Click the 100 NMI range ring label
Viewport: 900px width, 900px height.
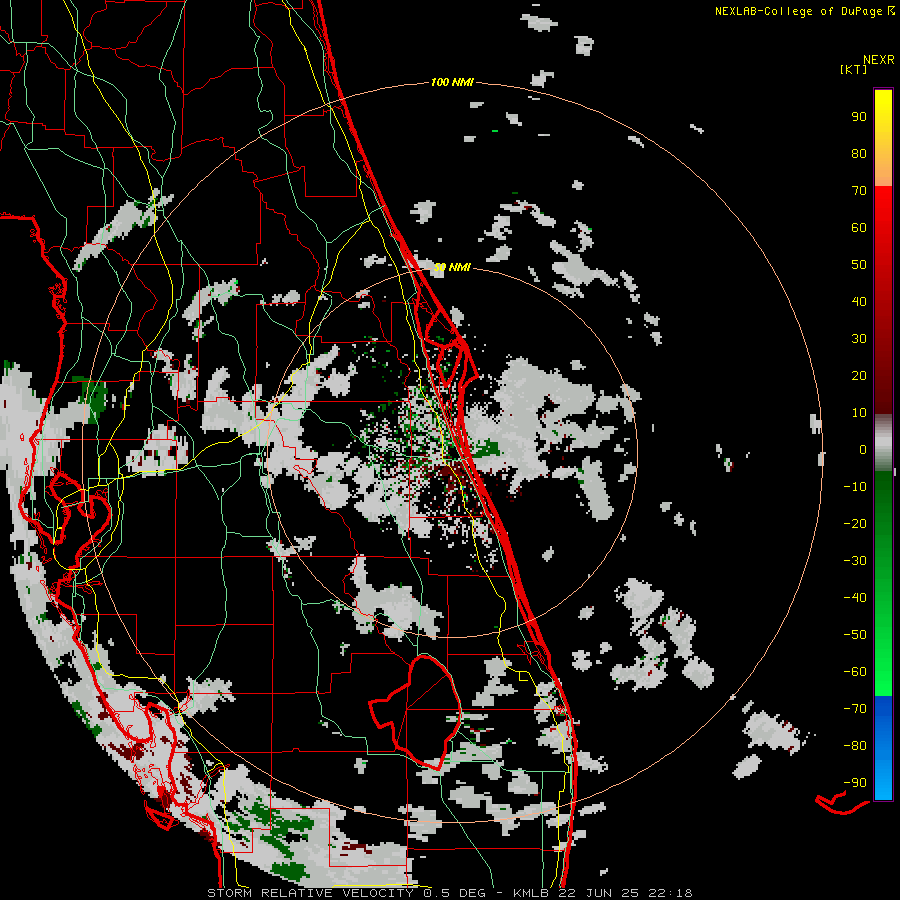452,83
